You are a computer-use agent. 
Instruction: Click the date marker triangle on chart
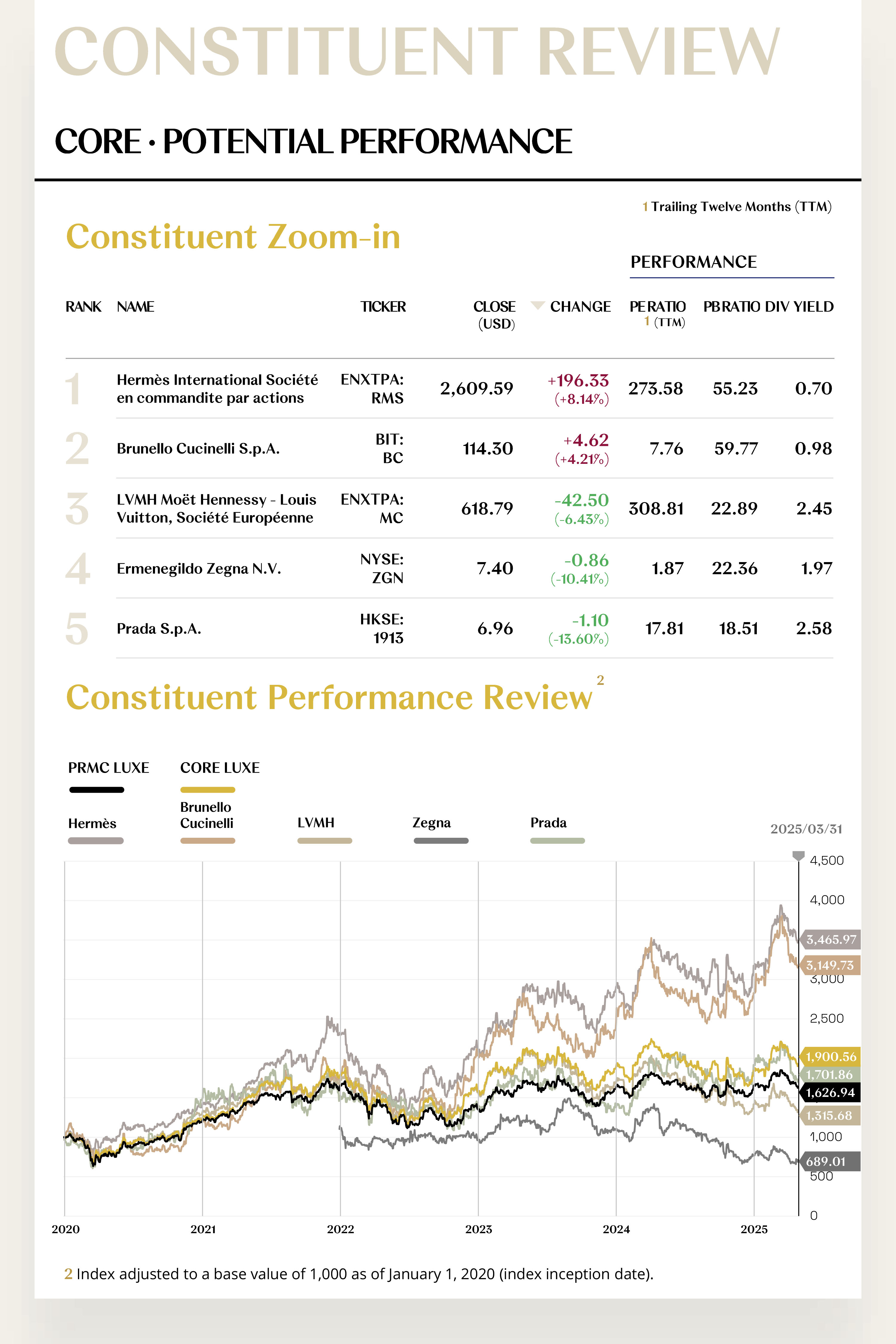(798, 855)
